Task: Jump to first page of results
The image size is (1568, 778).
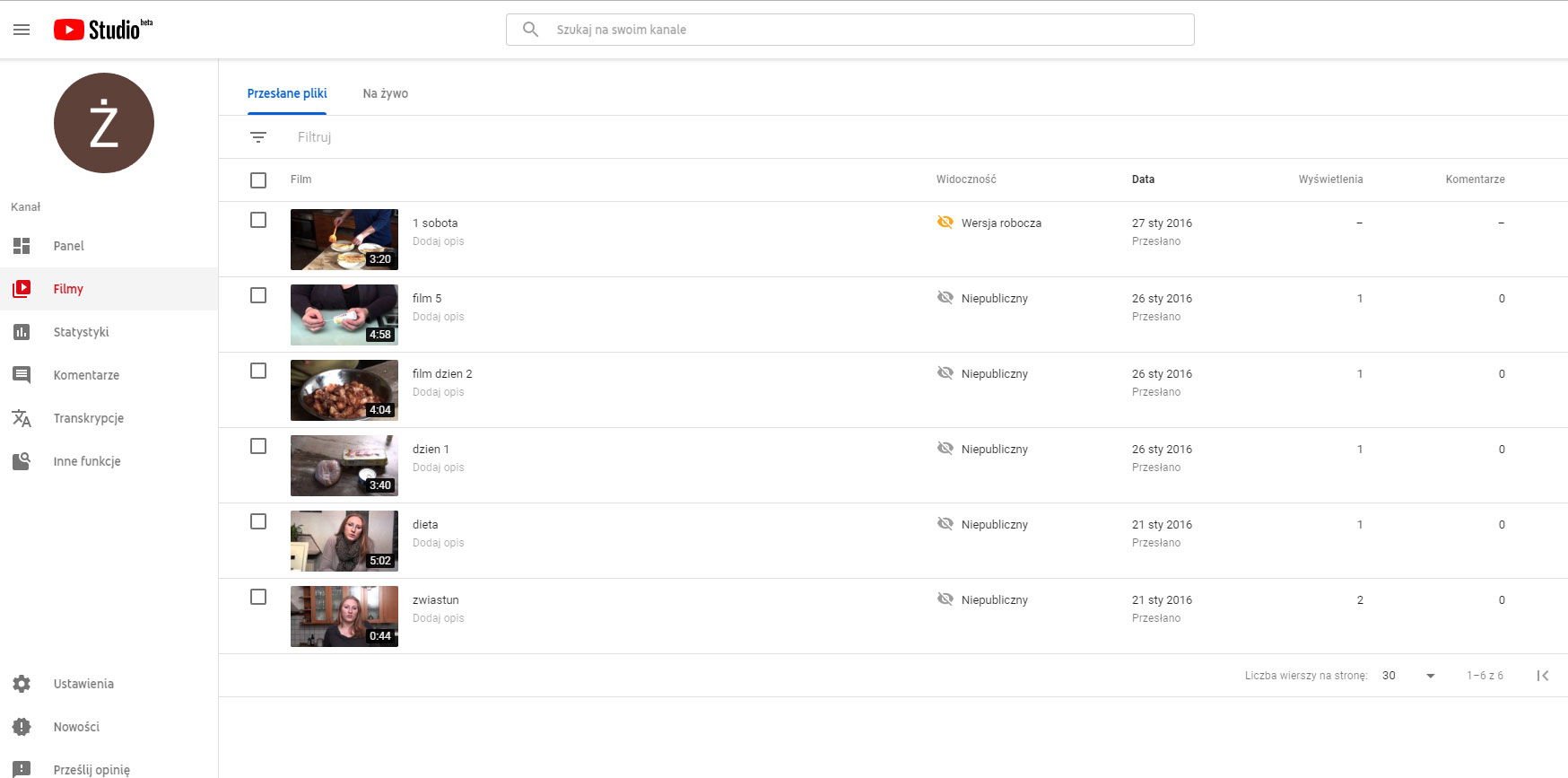Action: pyautogui.click(x=1543, y=676)
